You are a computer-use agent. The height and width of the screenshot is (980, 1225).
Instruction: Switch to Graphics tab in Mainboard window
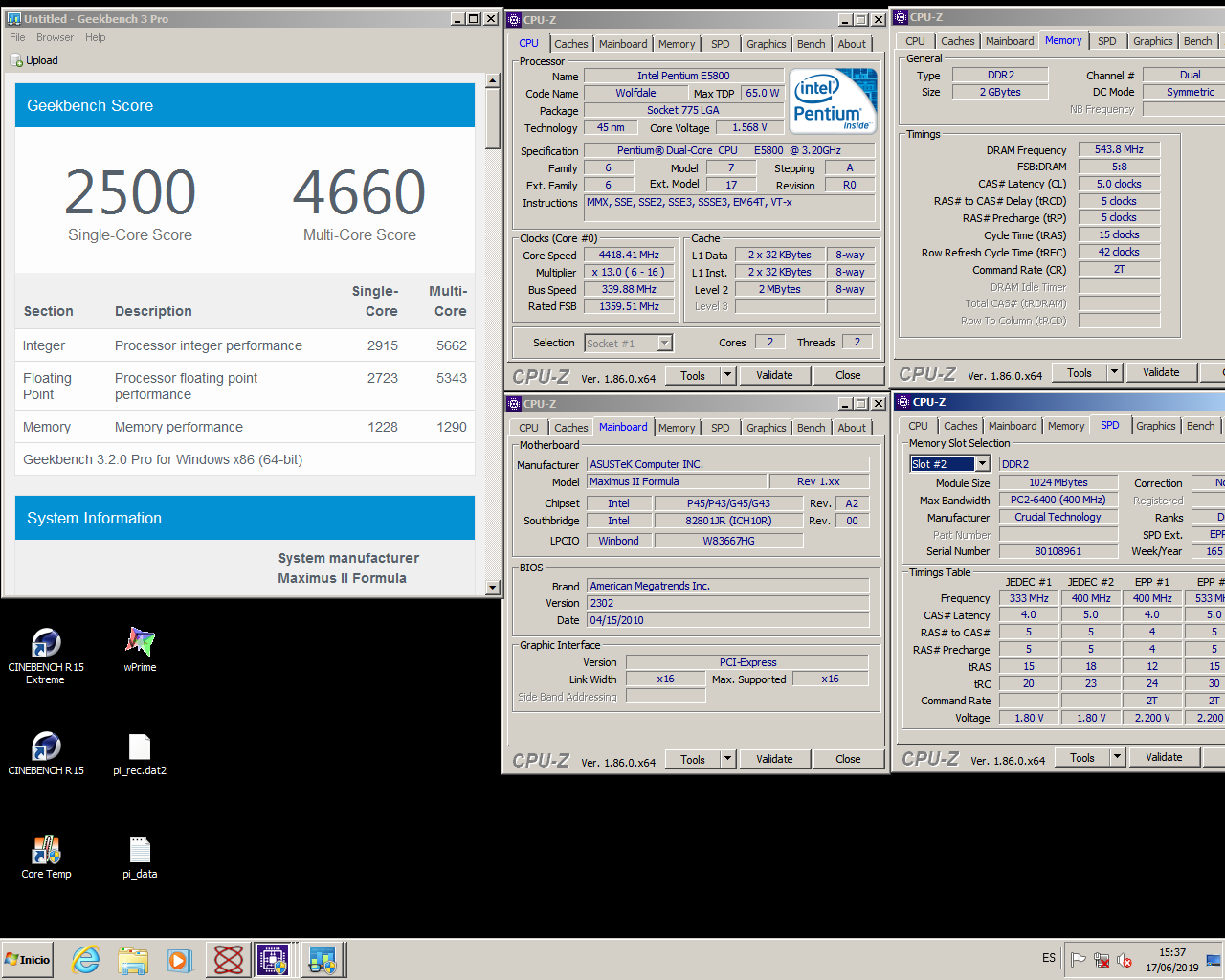pos(767,428)
